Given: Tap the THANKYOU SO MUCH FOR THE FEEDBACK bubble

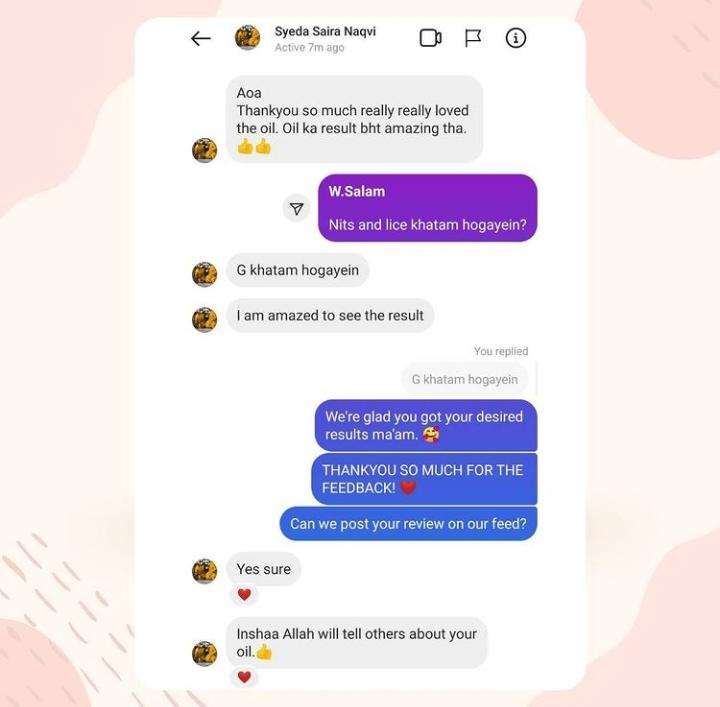Looking at the screenshot, I should point(424,479).
